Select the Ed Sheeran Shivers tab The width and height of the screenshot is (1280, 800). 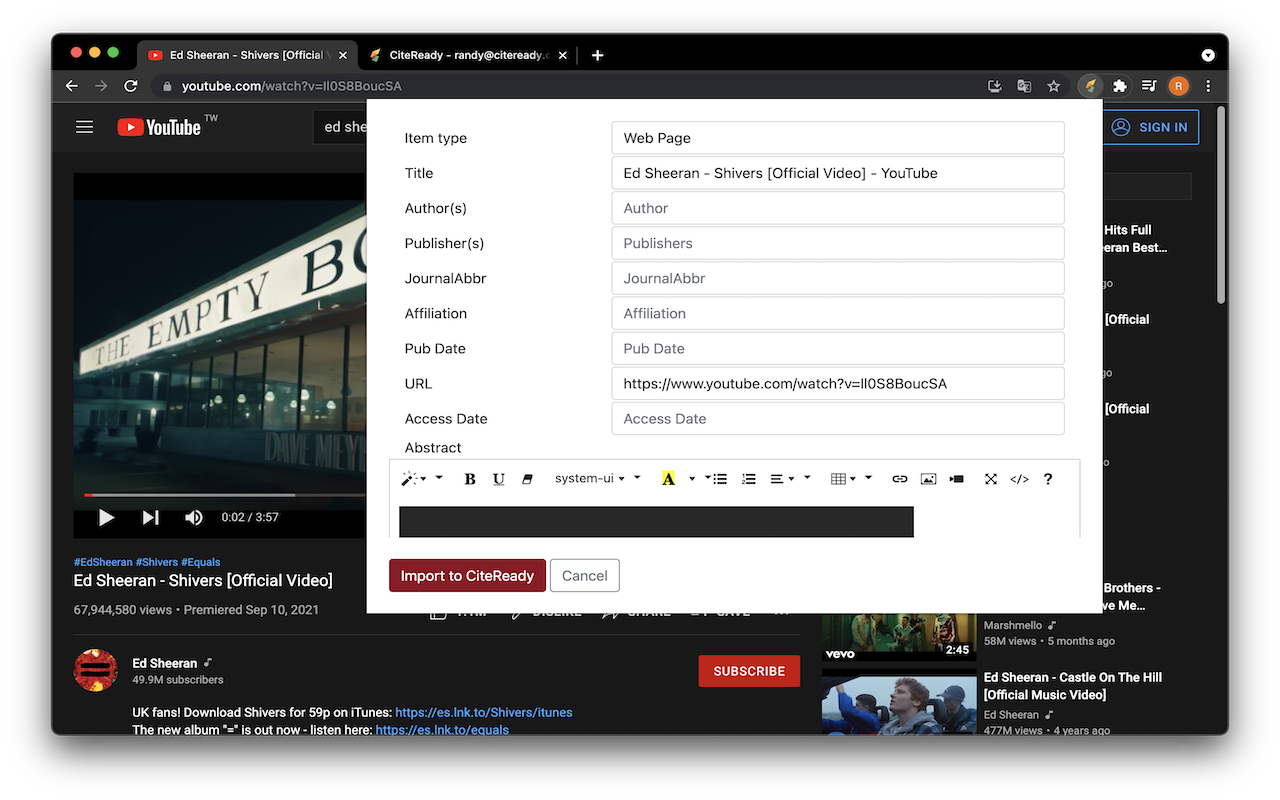246,55
